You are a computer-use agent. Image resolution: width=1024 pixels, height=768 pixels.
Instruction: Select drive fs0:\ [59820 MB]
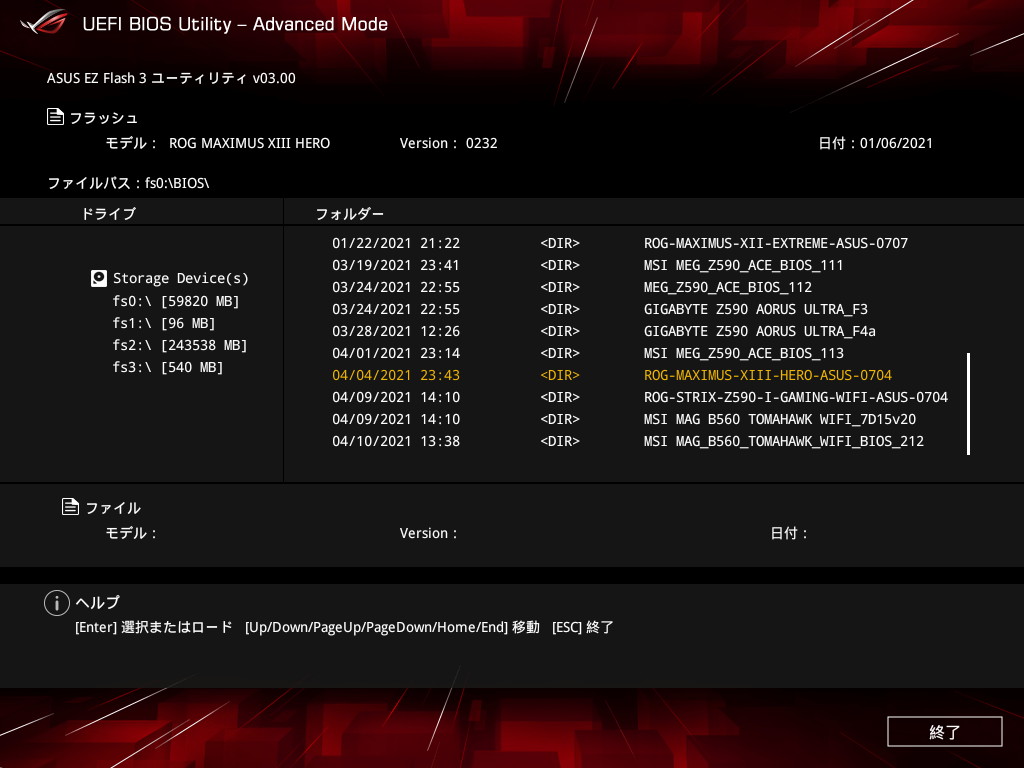pos(176,301)
